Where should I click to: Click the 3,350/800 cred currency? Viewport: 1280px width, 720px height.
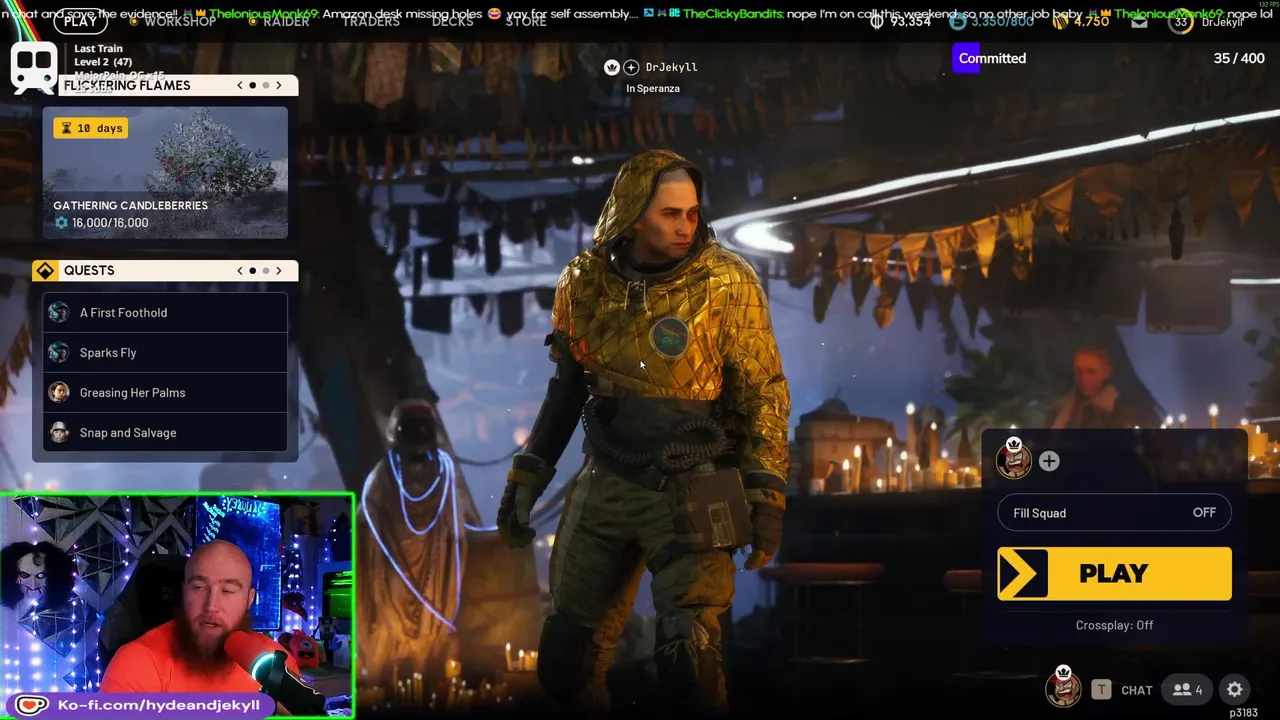991,21
